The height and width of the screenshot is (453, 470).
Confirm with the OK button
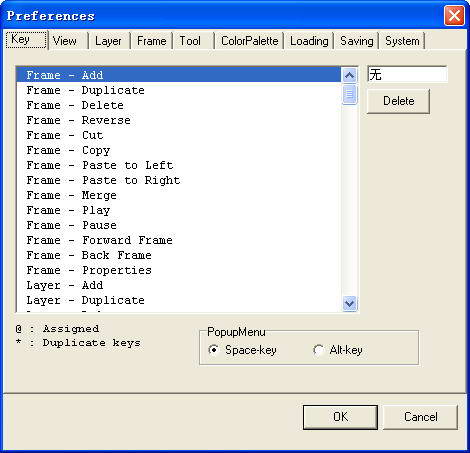pos(340,417)
